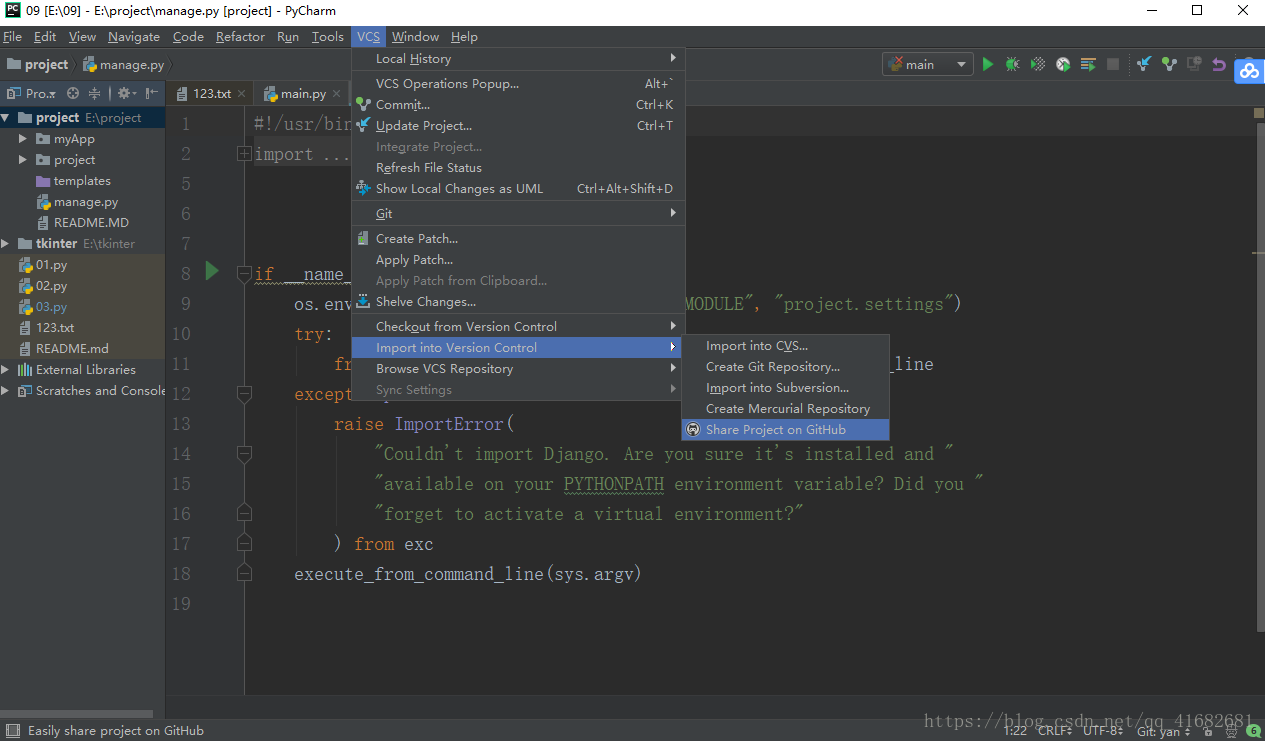
Task: Click the Show History clock toolbar icon
Action: 1194,64
